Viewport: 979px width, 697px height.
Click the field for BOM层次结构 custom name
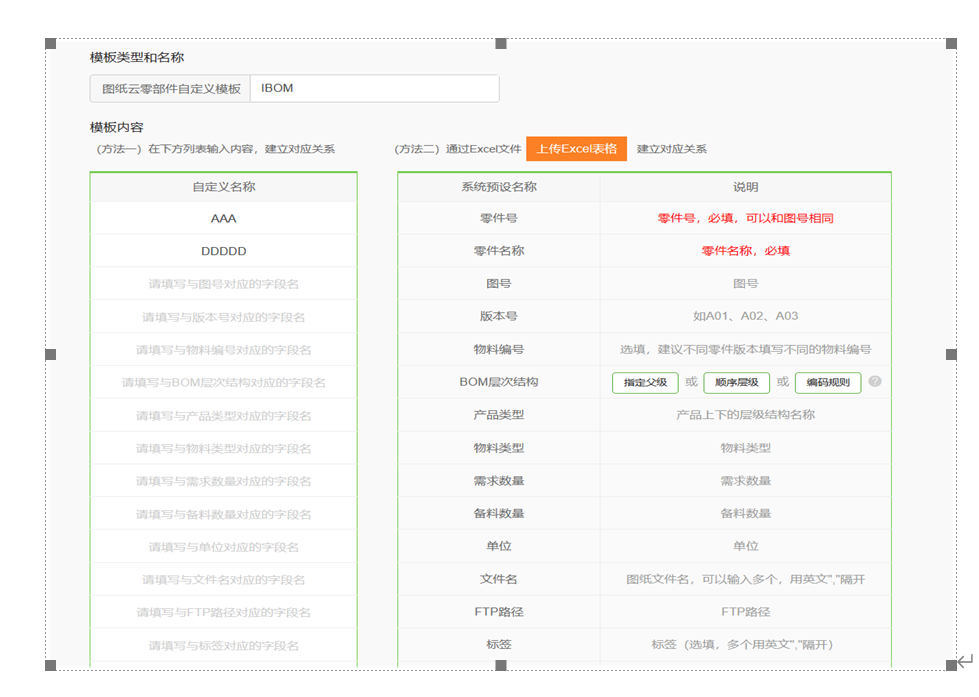223,382
